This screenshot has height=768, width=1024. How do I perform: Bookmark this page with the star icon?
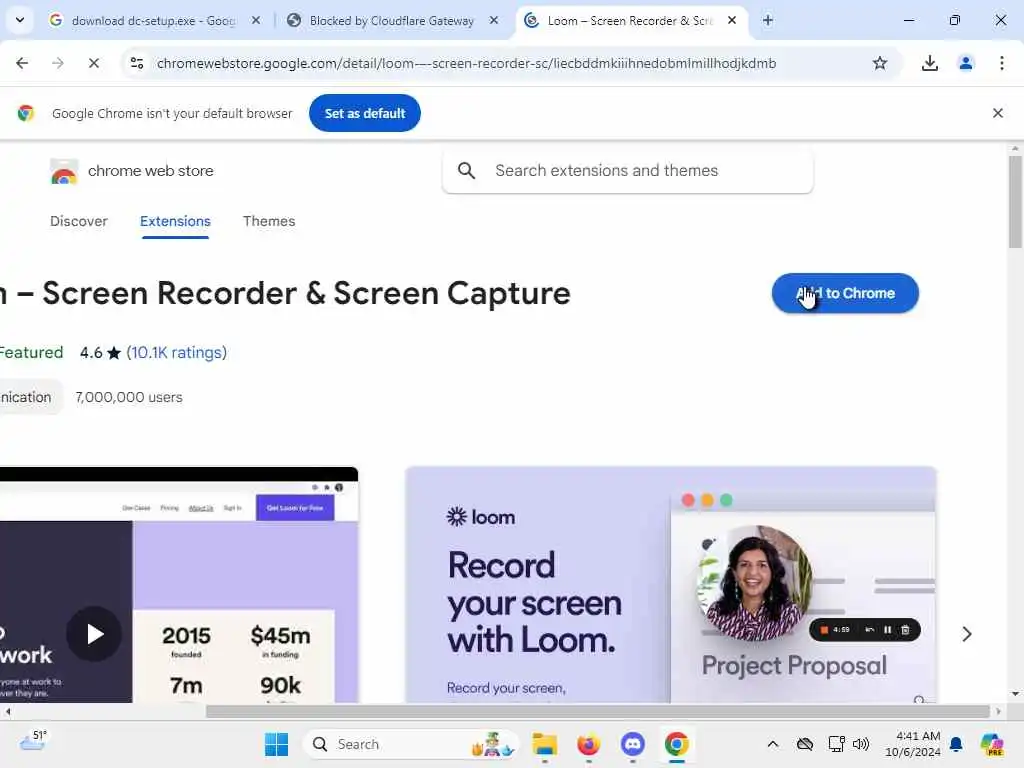click(880, 63)
